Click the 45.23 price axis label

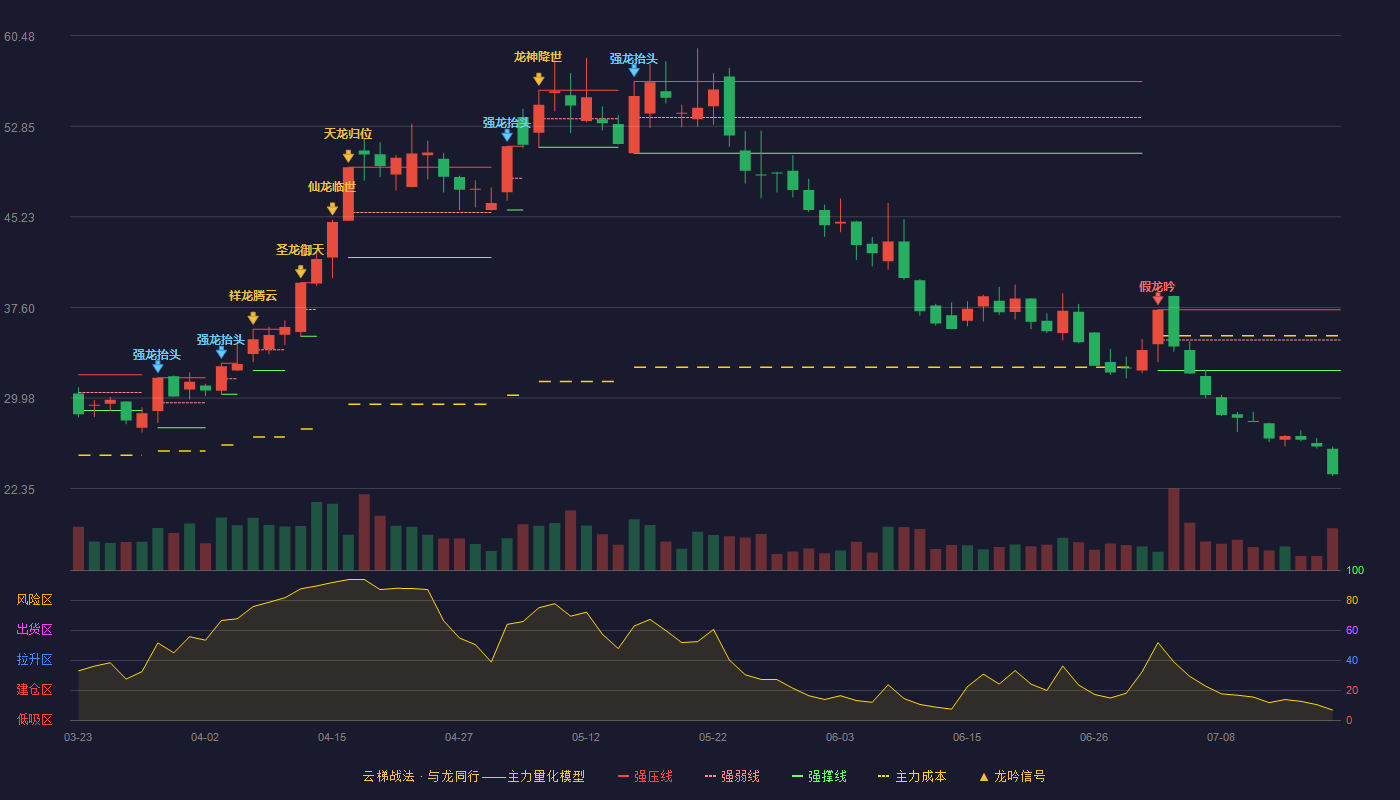pos(19,218)
